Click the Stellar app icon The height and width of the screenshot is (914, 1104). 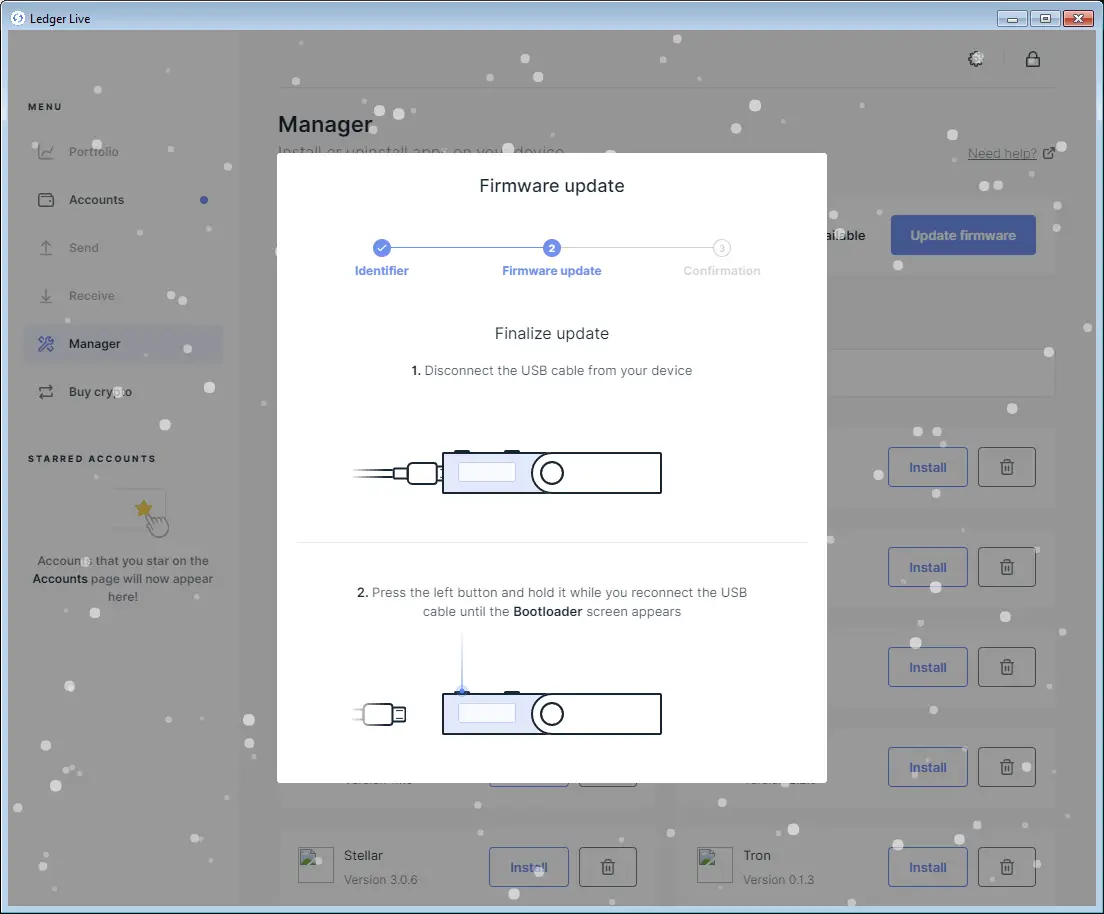click(315, 865)
